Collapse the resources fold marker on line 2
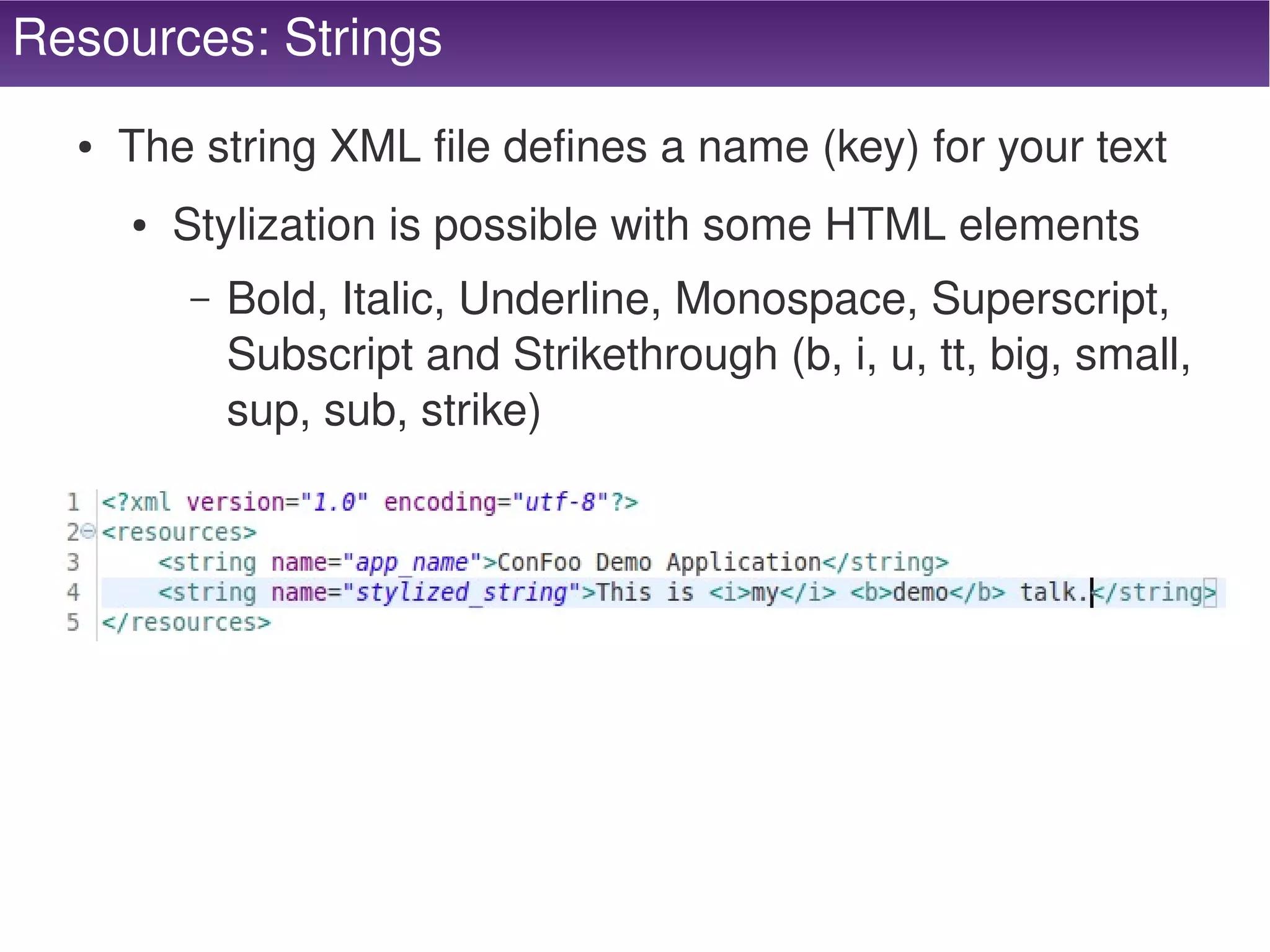1270x952 pixels. (x=89, y=532)
